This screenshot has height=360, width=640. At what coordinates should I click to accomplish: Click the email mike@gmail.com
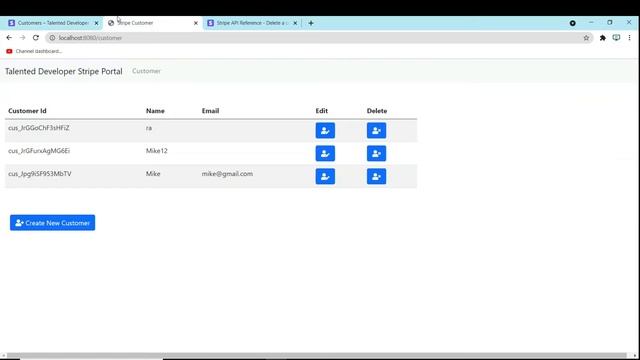point(227,173)
